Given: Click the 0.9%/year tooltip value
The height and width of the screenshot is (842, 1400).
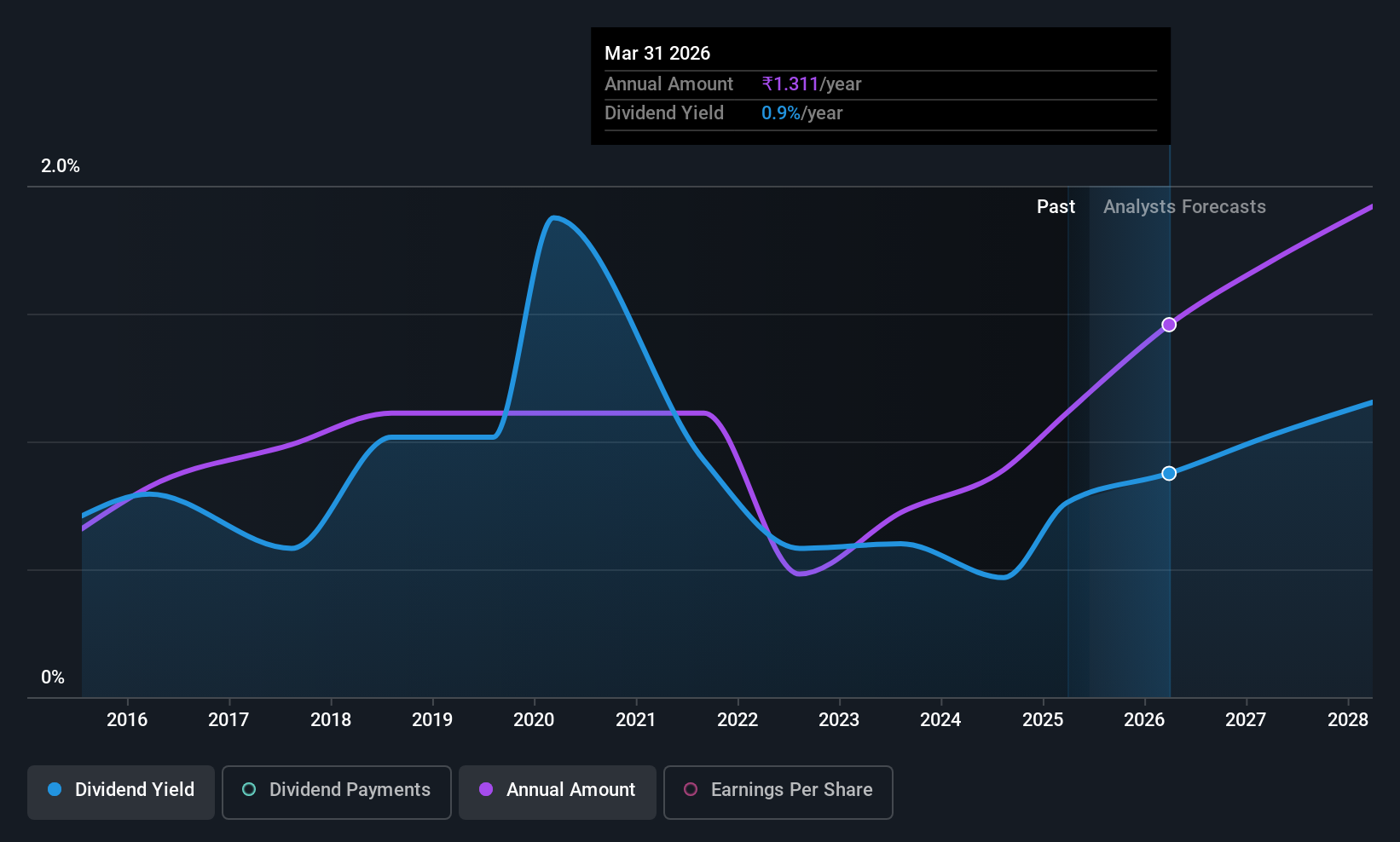Looking at the screenshot, I should (x=801, y=112).
